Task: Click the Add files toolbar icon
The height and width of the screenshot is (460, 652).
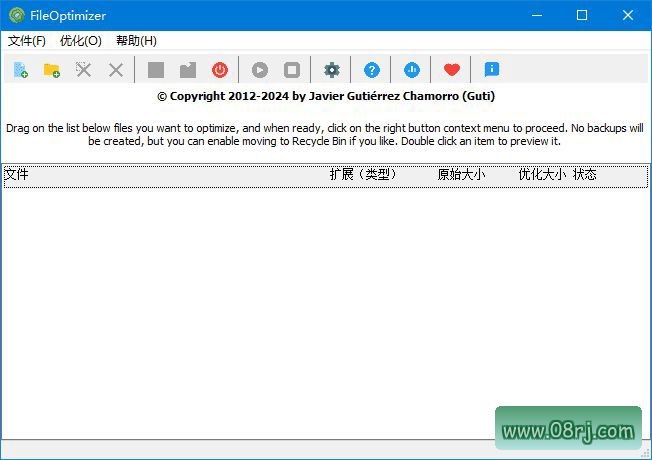Action: [x=20, y=70]
